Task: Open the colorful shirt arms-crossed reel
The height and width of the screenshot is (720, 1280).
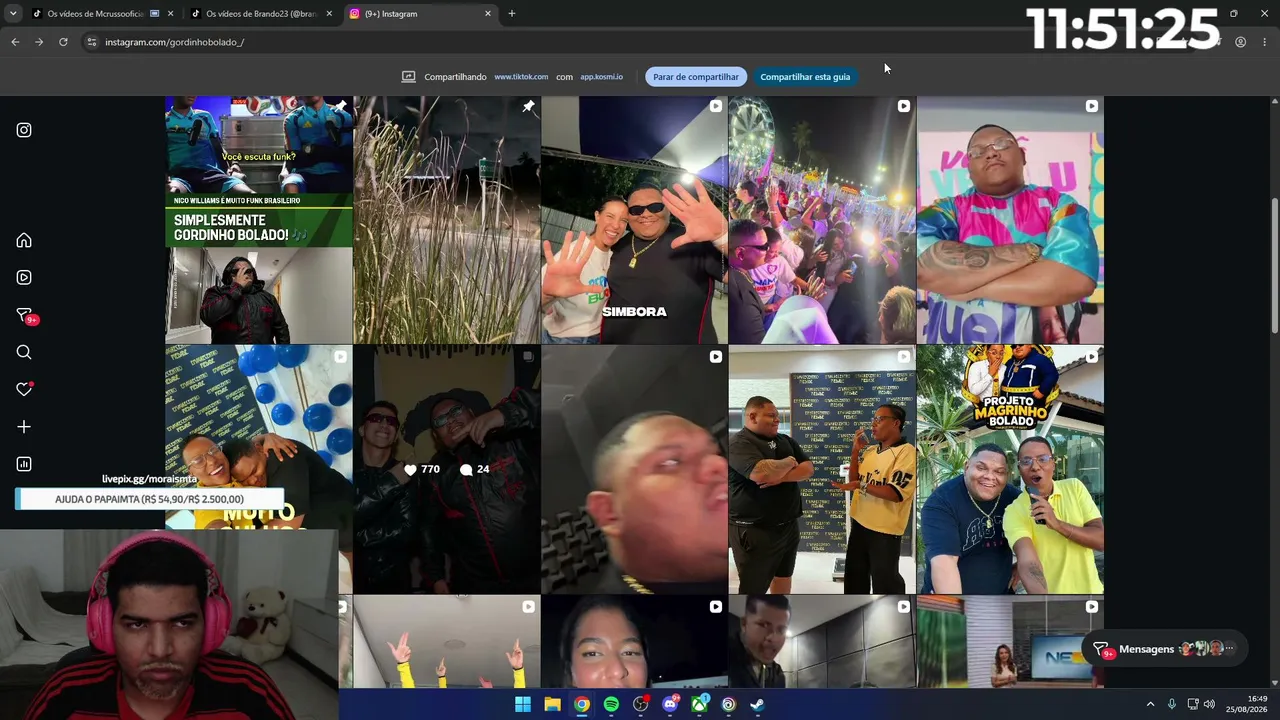Action: coord(1010,220)
